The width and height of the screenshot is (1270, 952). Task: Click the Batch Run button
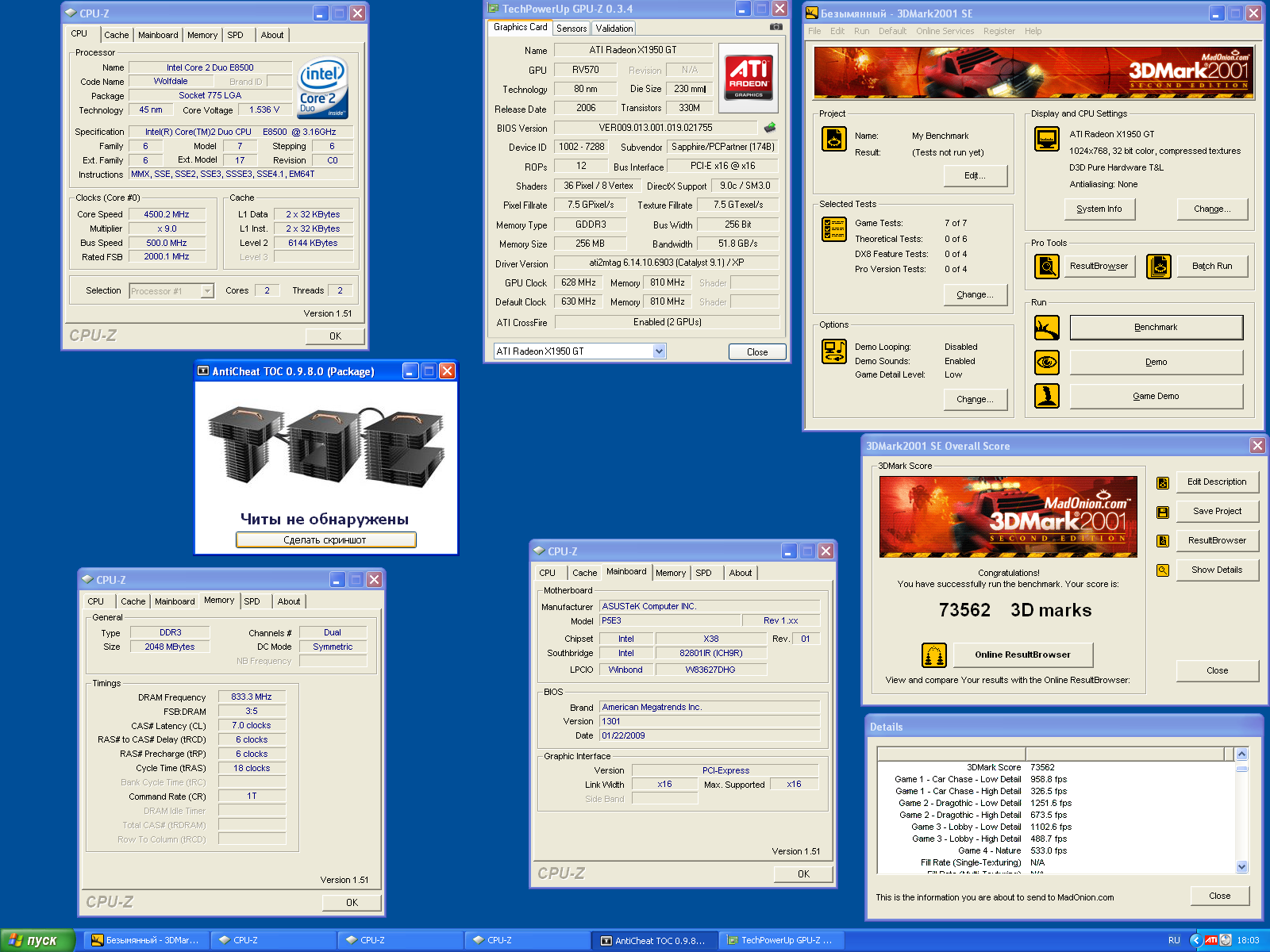pos(1212,266)
